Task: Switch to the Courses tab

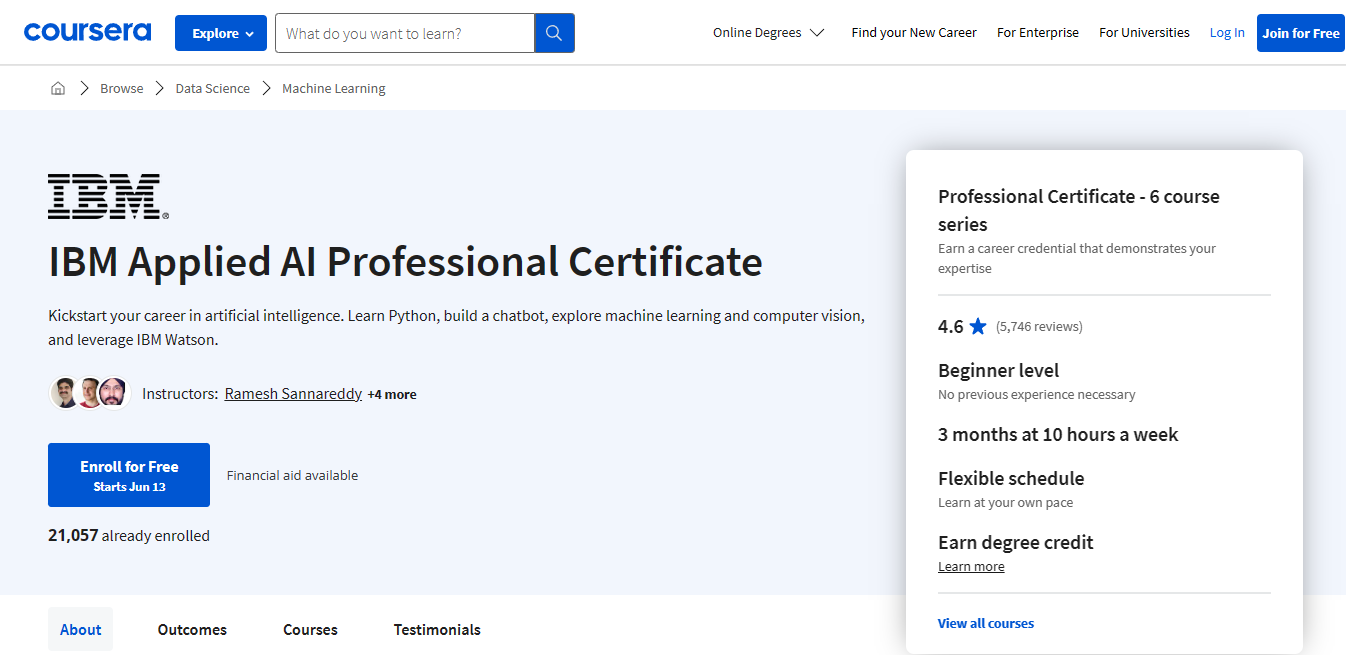Action: [310, 629]
